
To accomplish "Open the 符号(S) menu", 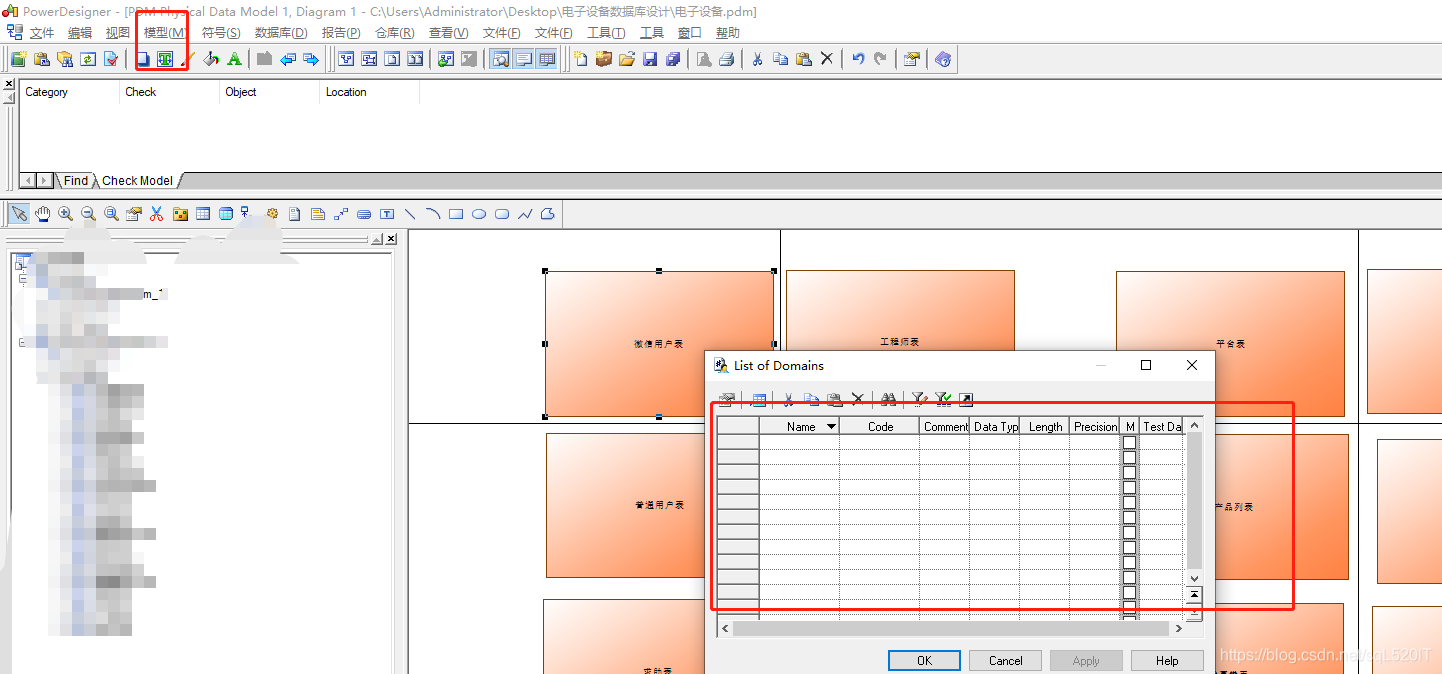I will tap(221, 33).
